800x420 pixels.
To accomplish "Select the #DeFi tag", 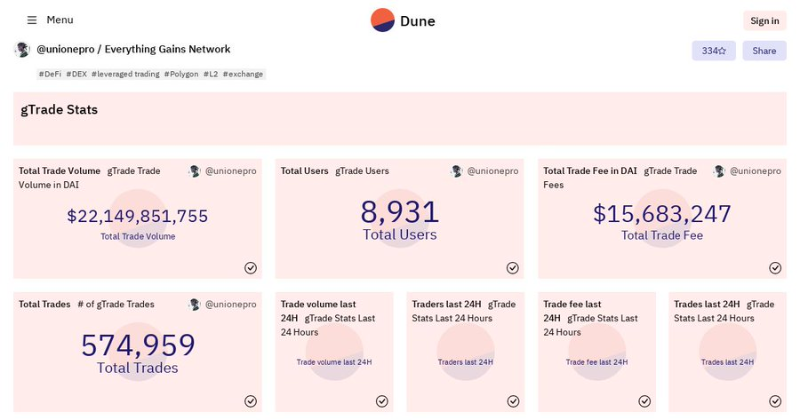I will (x=50, y=74).
